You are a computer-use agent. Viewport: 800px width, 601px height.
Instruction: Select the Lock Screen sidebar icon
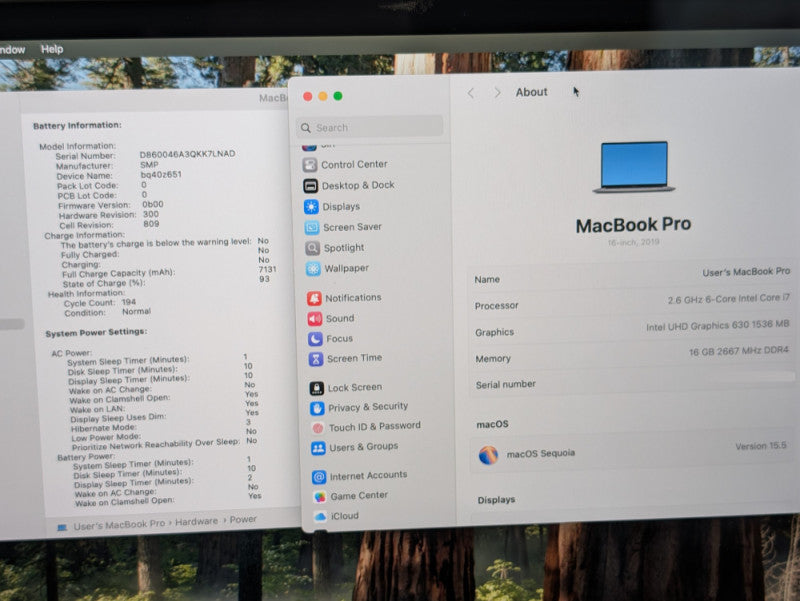click(317, 388)
